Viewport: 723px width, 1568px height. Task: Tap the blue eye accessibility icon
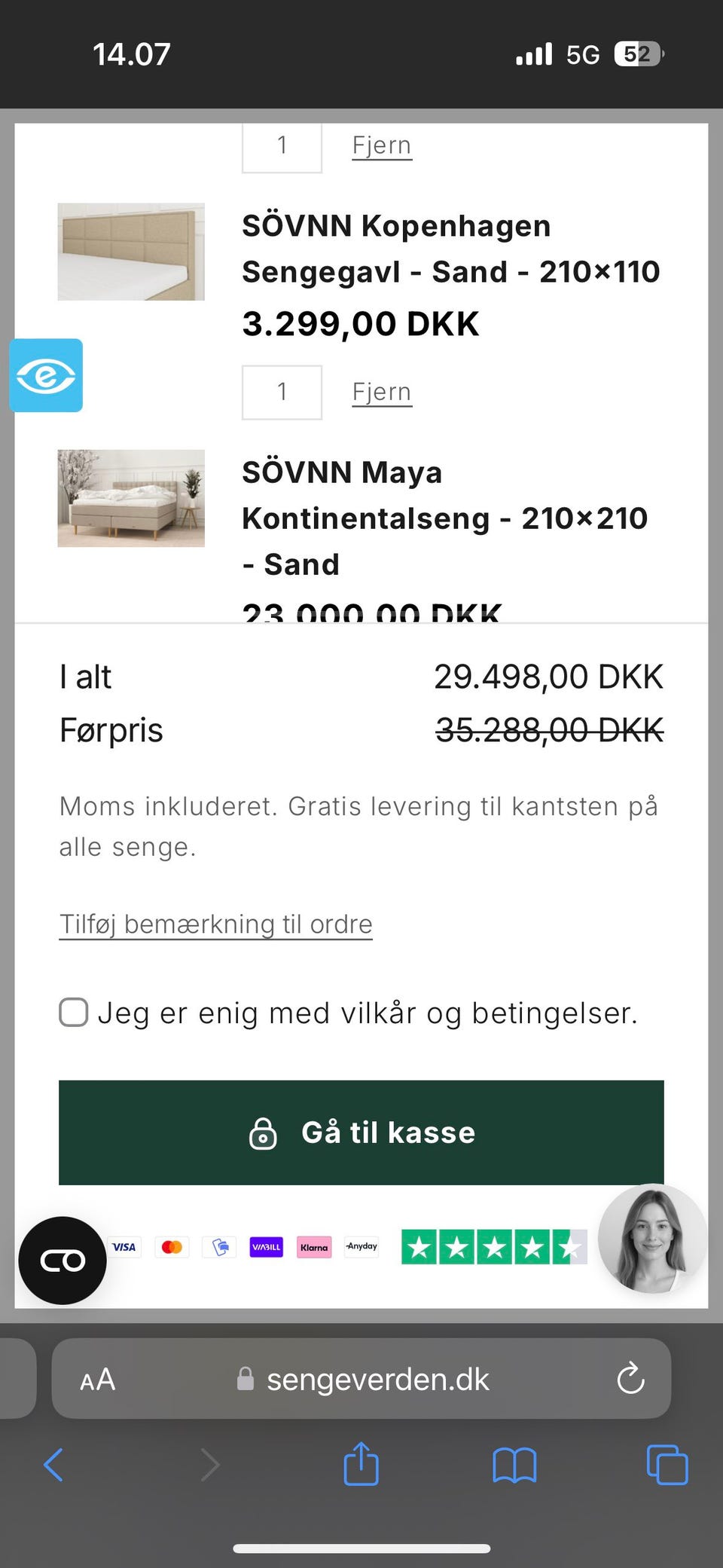point(46,375)
